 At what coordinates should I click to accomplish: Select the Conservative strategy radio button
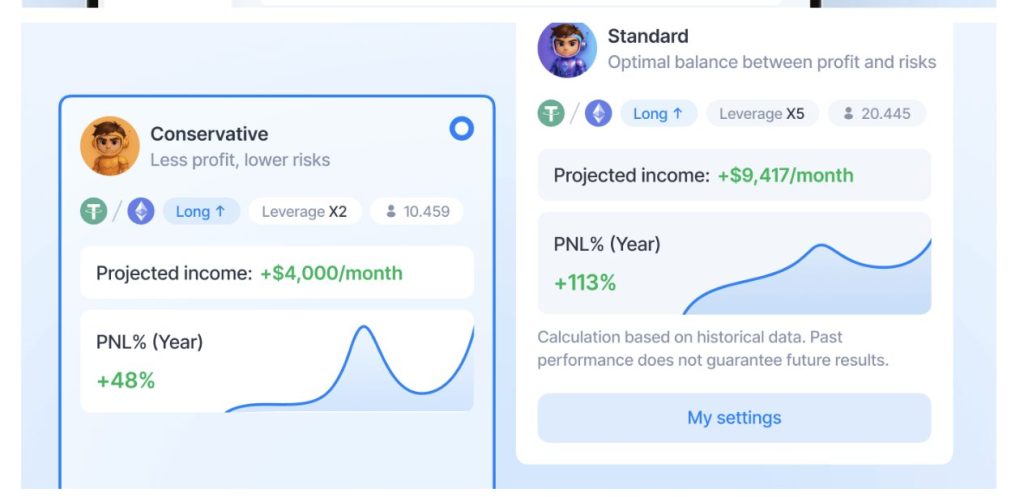[x=461, y=129]
